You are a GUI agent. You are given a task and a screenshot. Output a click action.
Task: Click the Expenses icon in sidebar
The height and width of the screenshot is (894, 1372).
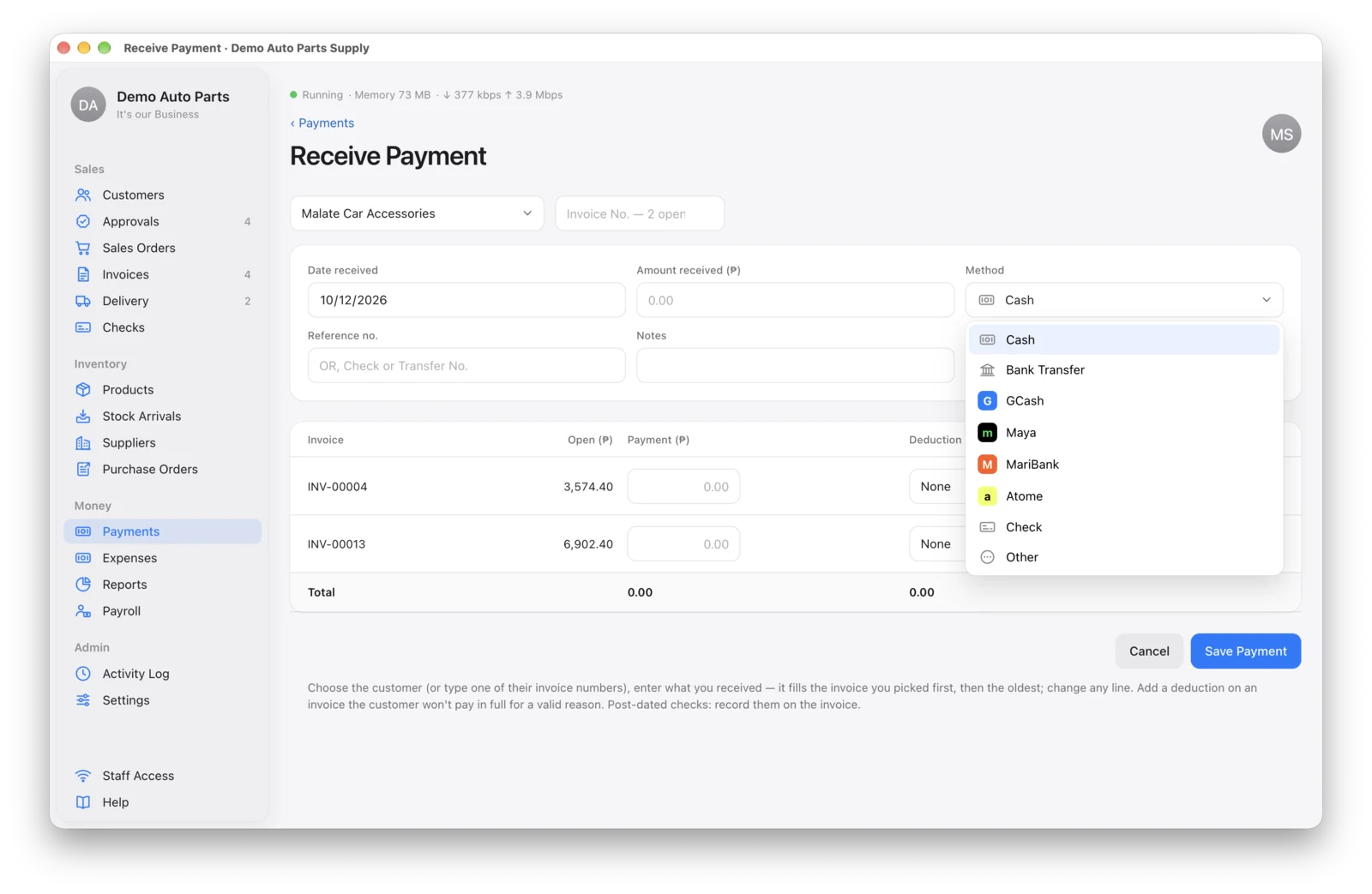[x=83, y=559]
